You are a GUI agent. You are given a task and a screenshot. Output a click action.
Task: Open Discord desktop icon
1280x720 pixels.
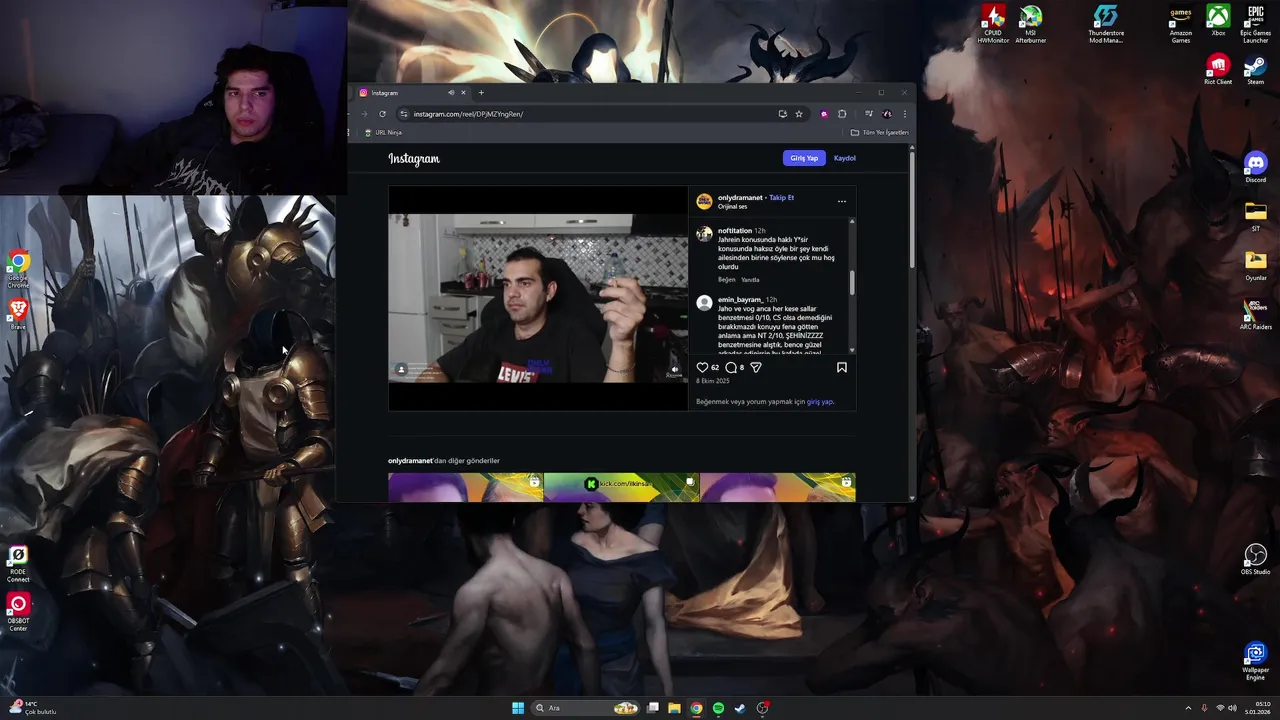coord(1255,167)
